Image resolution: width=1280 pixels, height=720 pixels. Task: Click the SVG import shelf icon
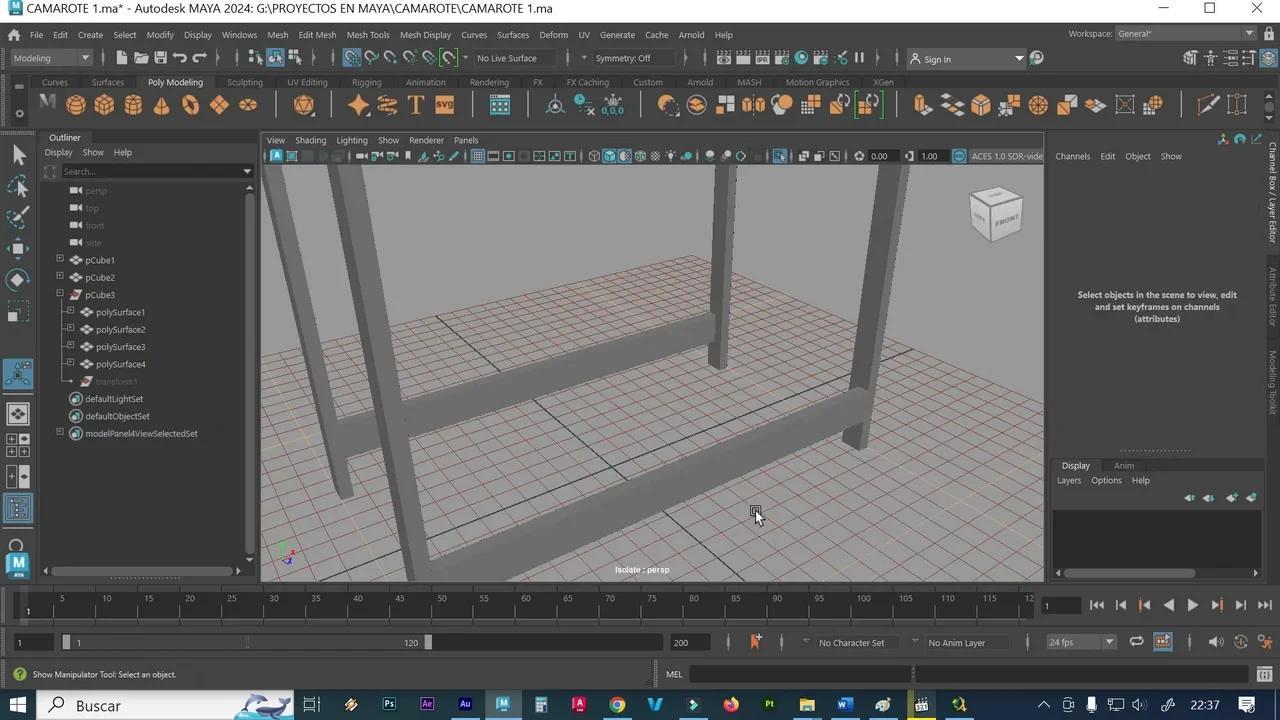tap(444, 105)
